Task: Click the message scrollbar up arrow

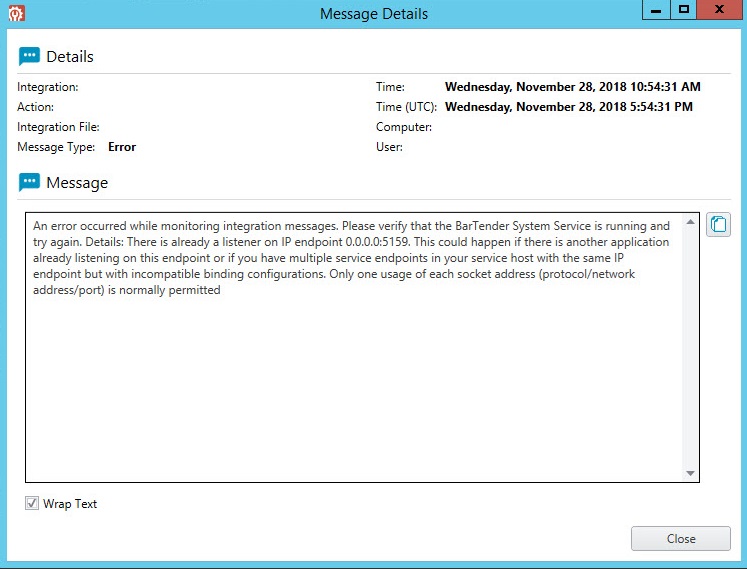Action: coord(690,222)
